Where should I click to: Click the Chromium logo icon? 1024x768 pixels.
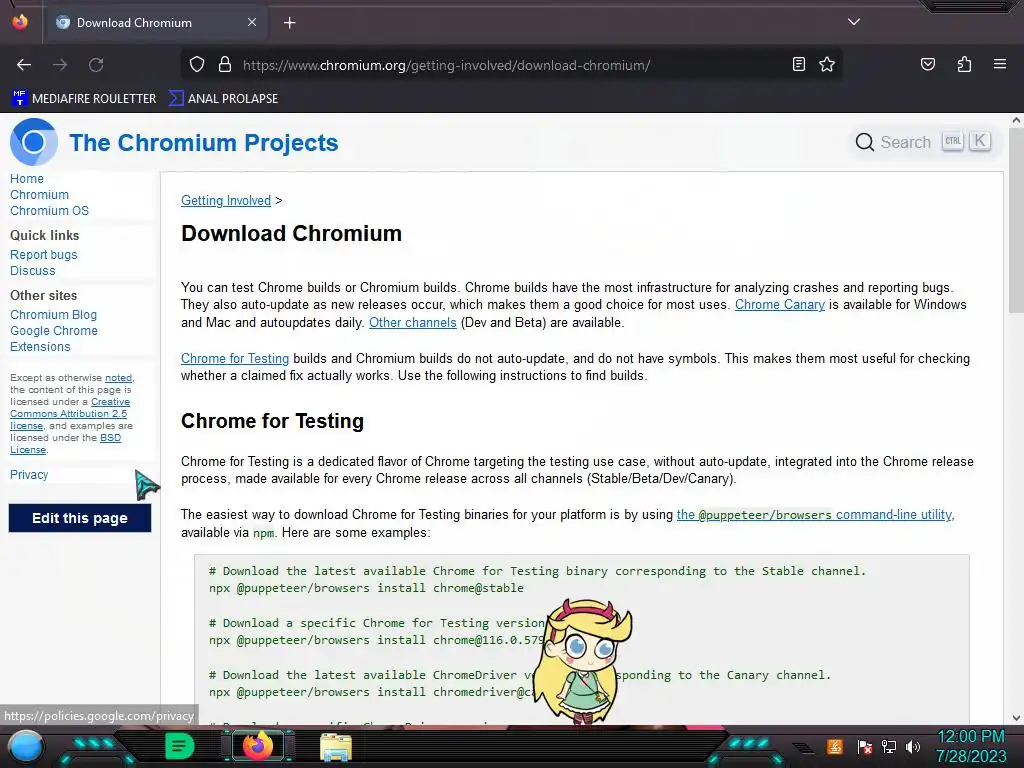(34, 142)
